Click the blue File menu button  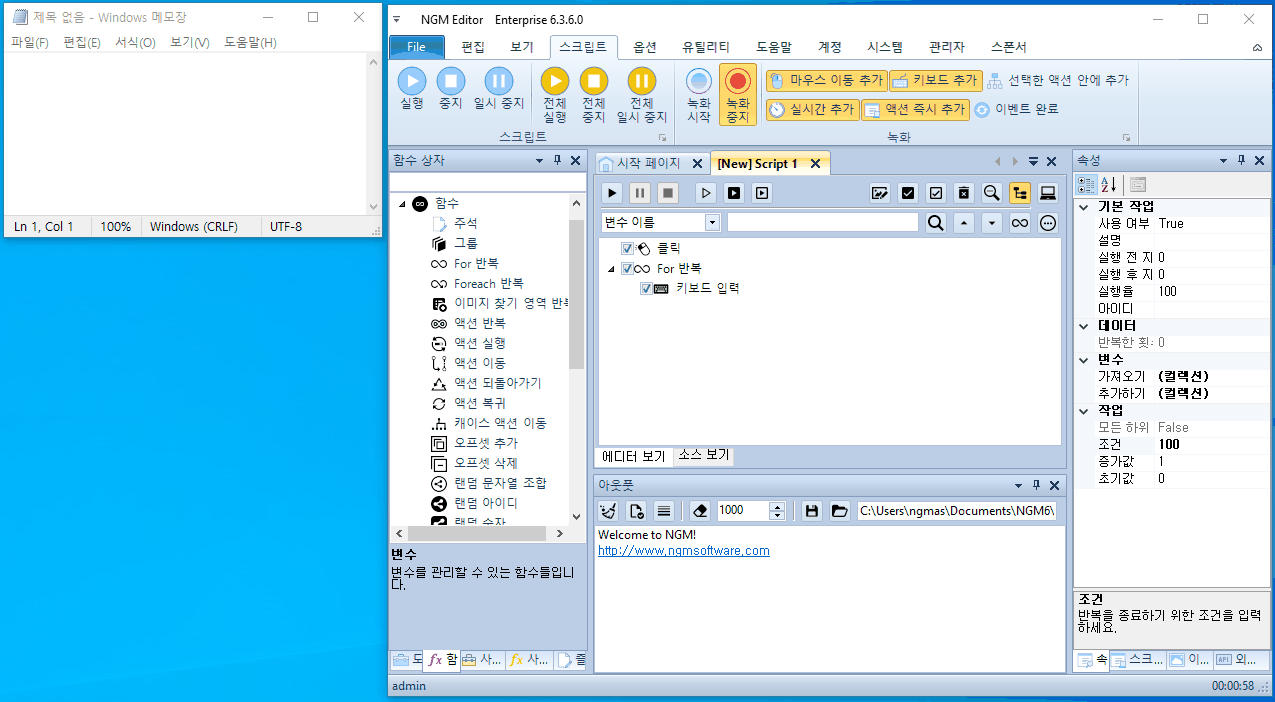(416, 47)
